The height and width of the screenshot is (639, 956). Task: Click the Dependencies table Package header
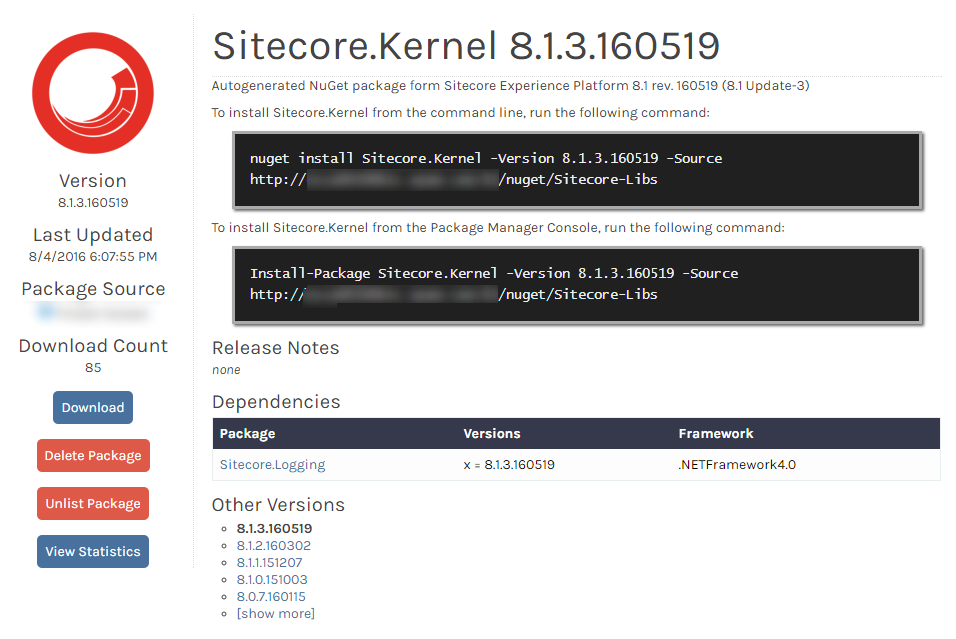[x=248, y=433]
